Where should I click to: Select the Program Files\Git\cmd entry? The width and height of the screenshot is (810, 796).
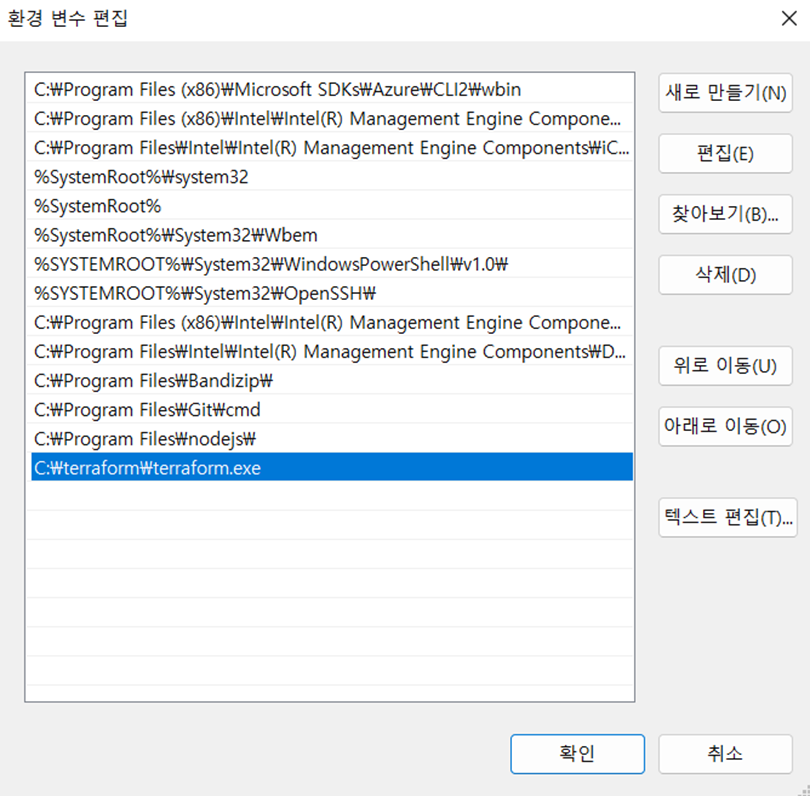pyautogui.click(x=332, y=410)
